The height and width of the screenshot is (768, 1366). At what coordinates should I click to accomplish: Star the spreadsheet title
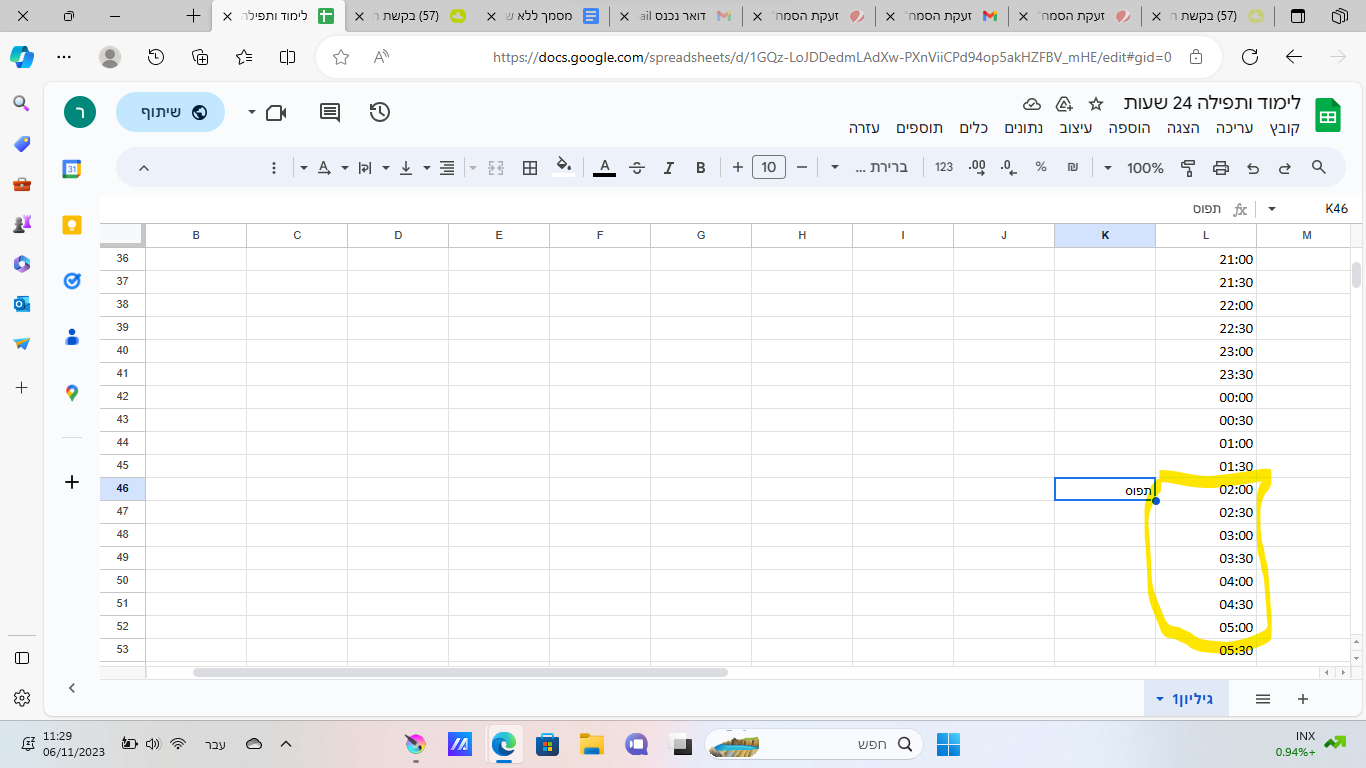[x=1095, y=104]
